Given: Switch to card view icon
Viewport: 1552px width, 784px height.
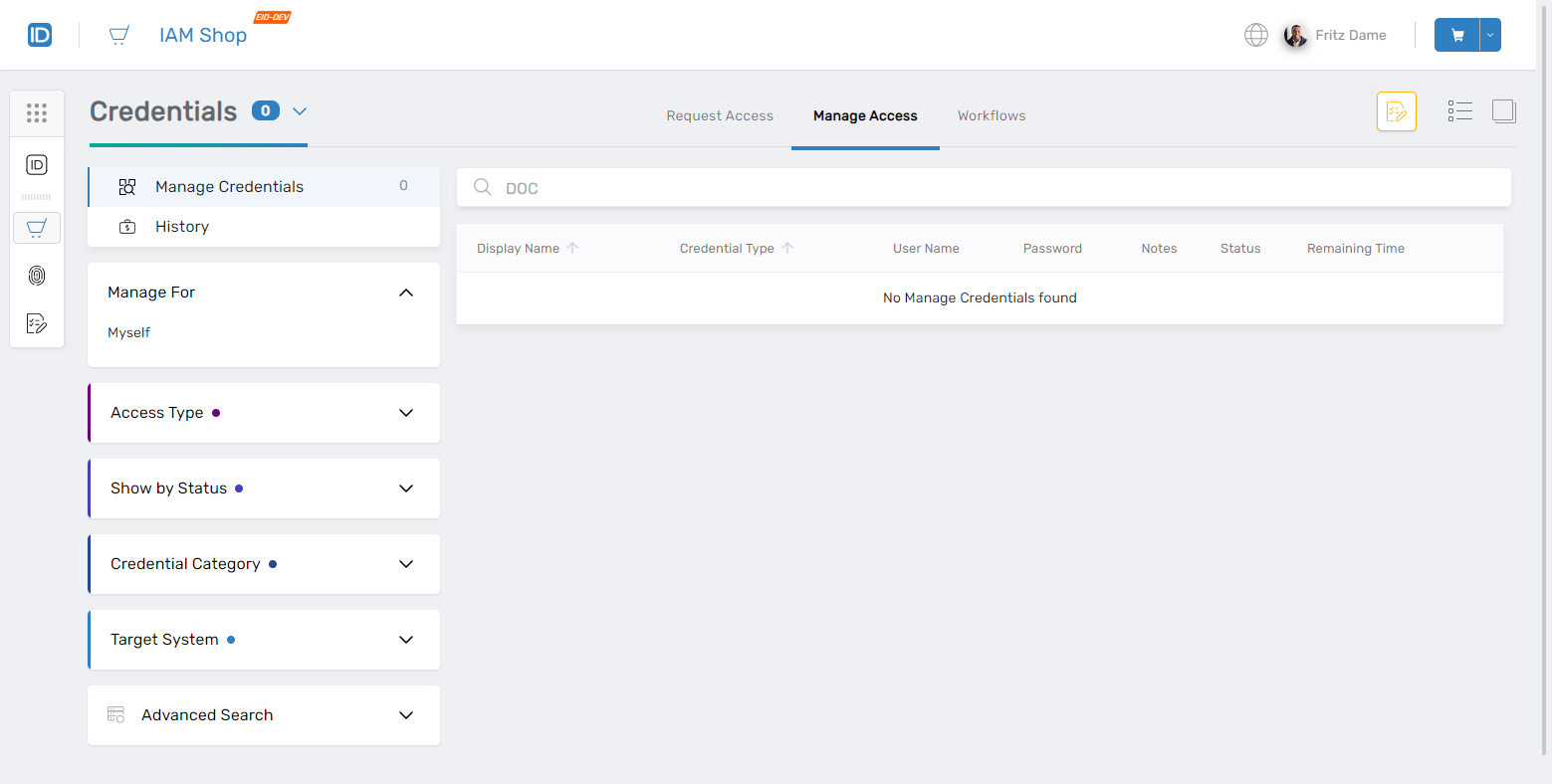Looking at the screenshot, I should tap(1503, 111).
